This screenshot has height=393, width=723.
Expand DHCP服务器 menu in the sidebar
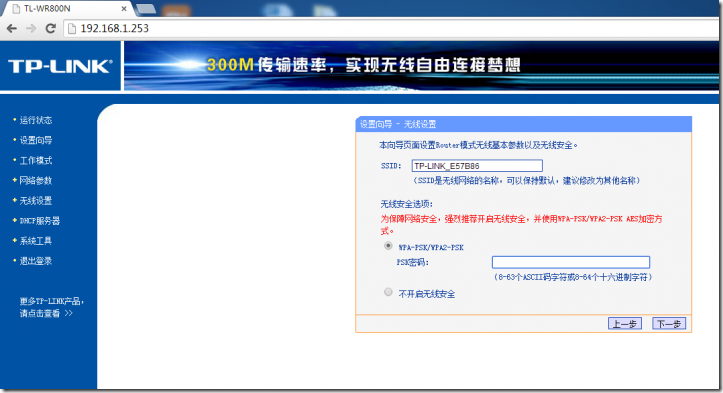(40, 220)
